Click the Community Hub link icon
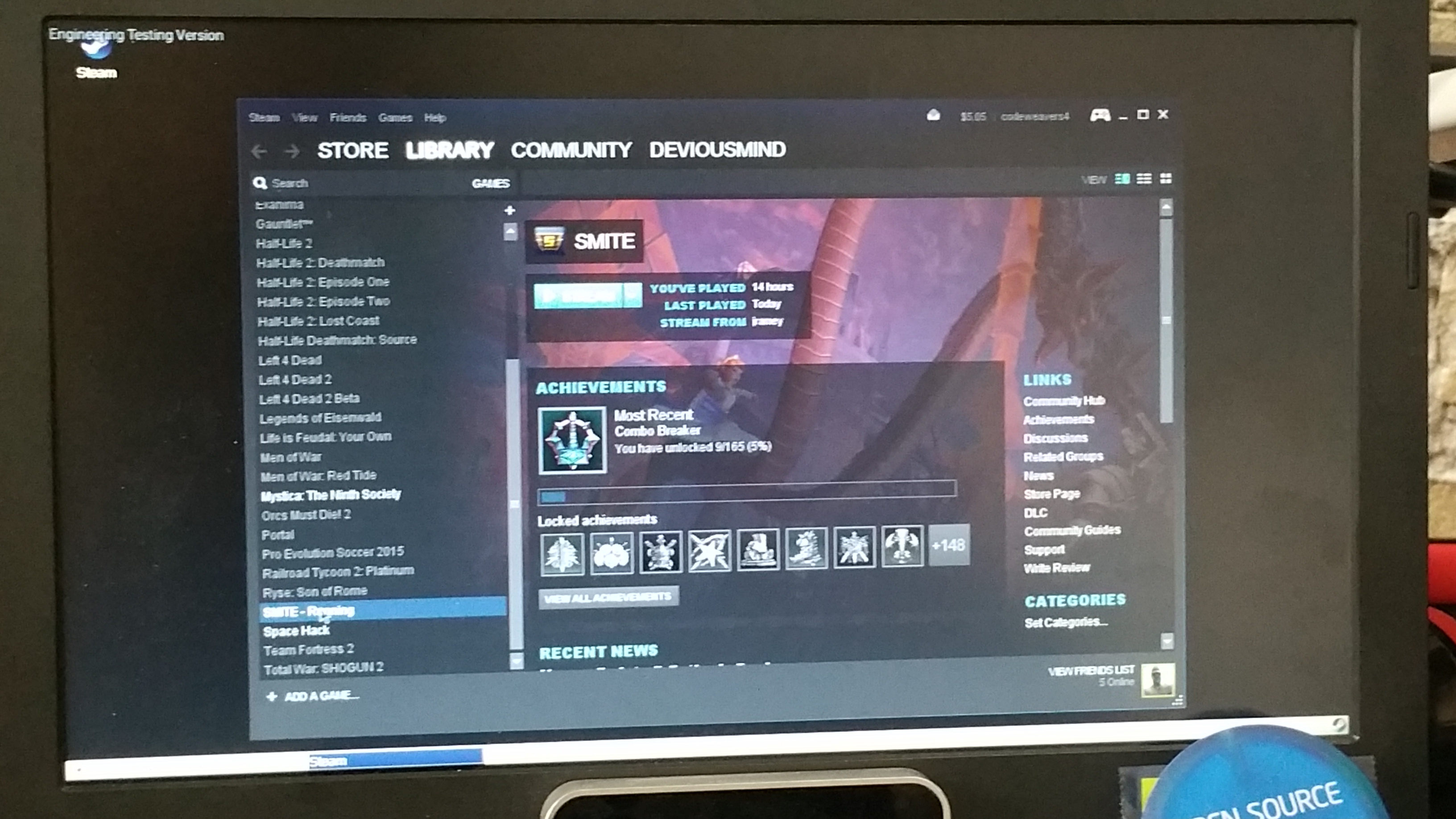The image size is (1456, 819). [x=1063, y=400]
